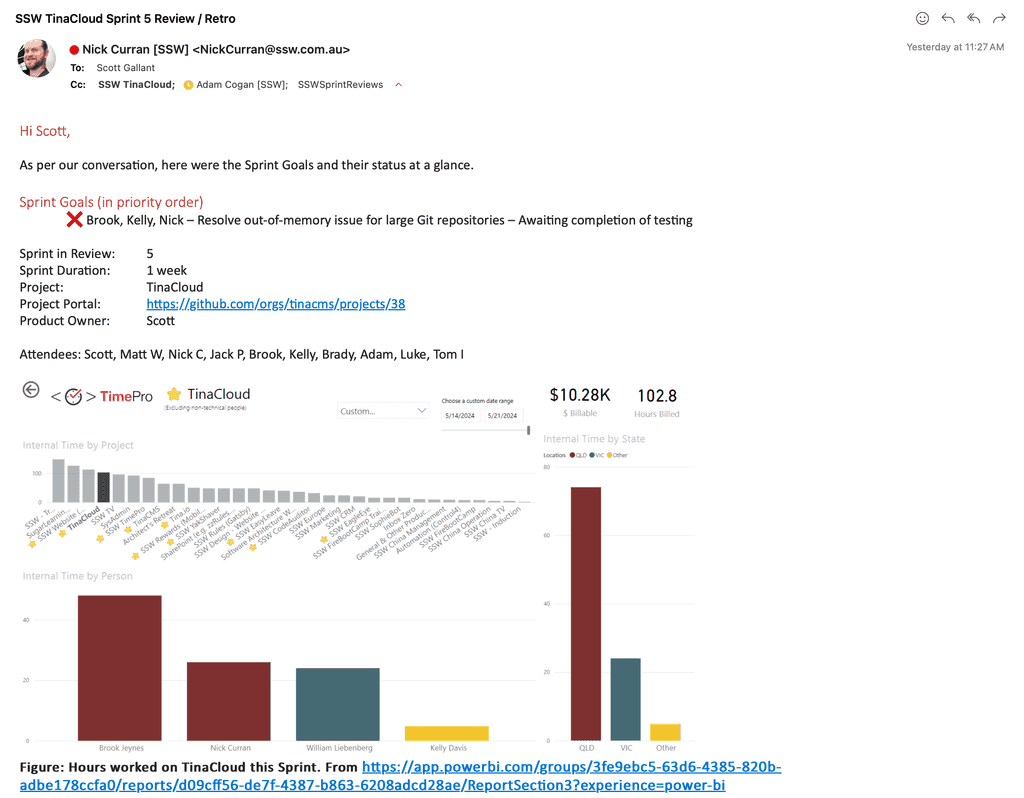The height and width of the screenshot is (798, 1024).
Task: Open the Custom... date range dropdown
Action: click(x=384, y=411)
